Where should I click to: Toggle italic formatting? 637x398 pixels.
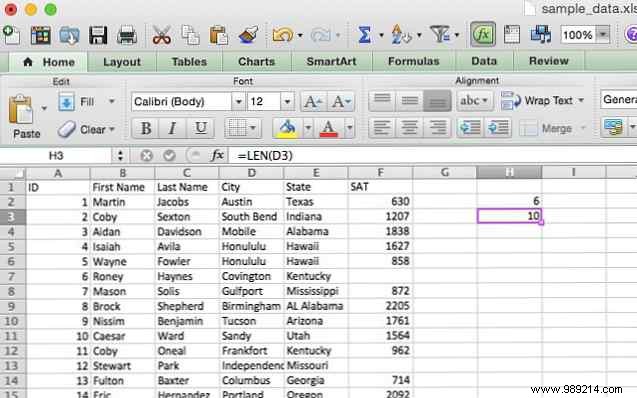pos(172,128)
